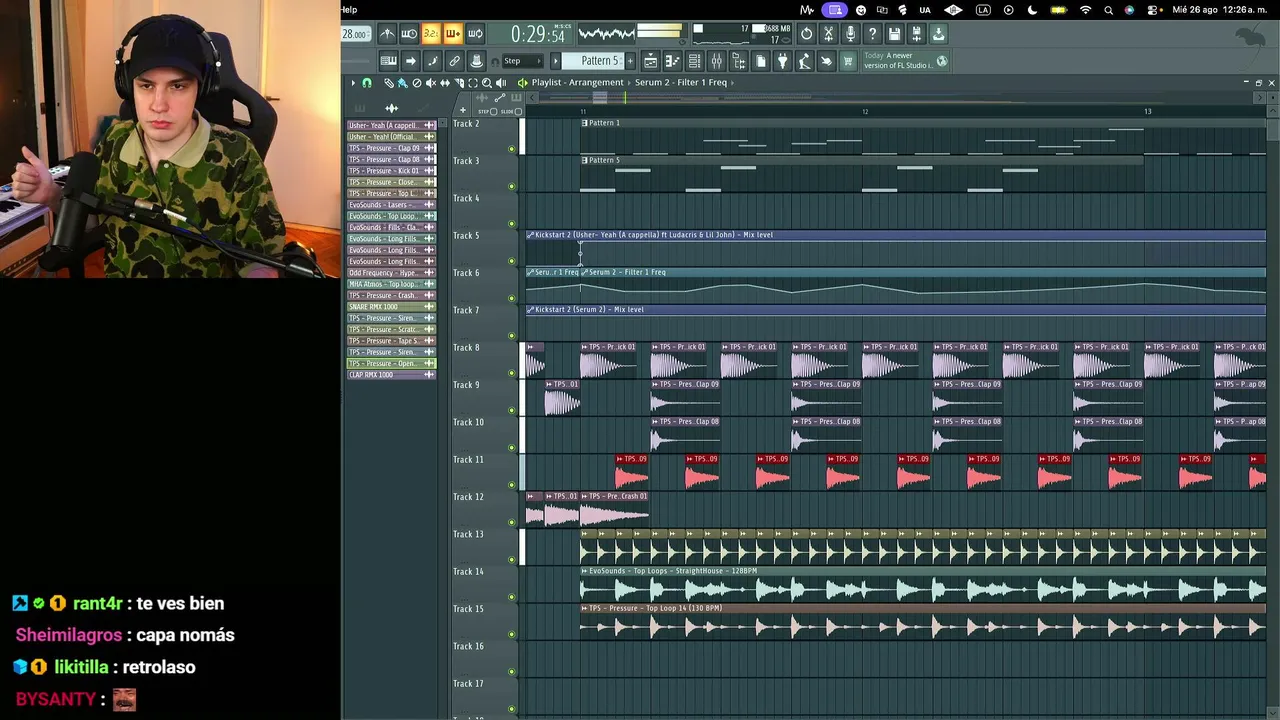The image size is (1280, 720).
Task: Enable the STEP checkbox
Action: [x=493, y=111]
